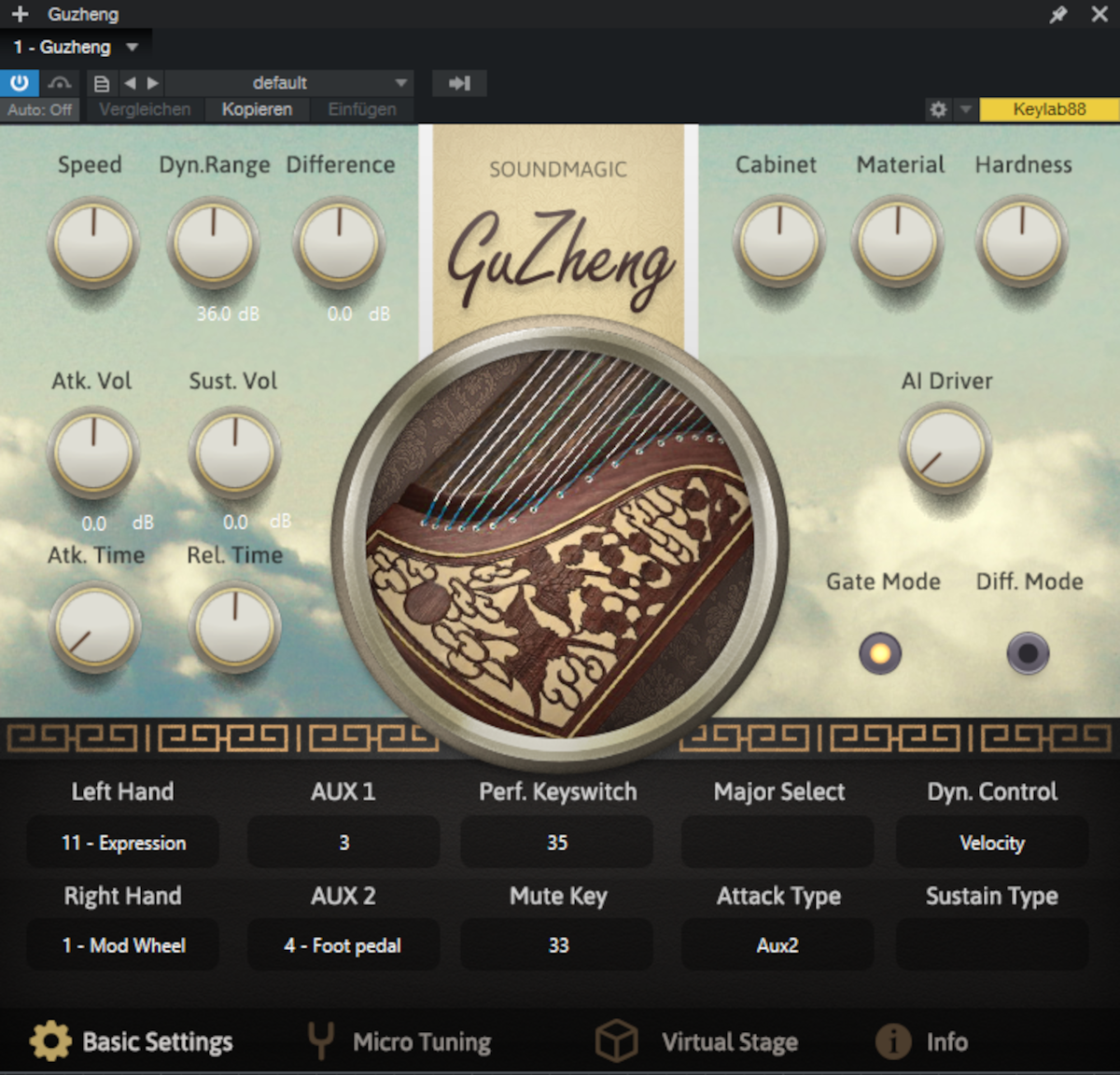Go to next preset arrow
Image resolution: width=1120 pixels, height=1075 pixels.
[153, 83]
